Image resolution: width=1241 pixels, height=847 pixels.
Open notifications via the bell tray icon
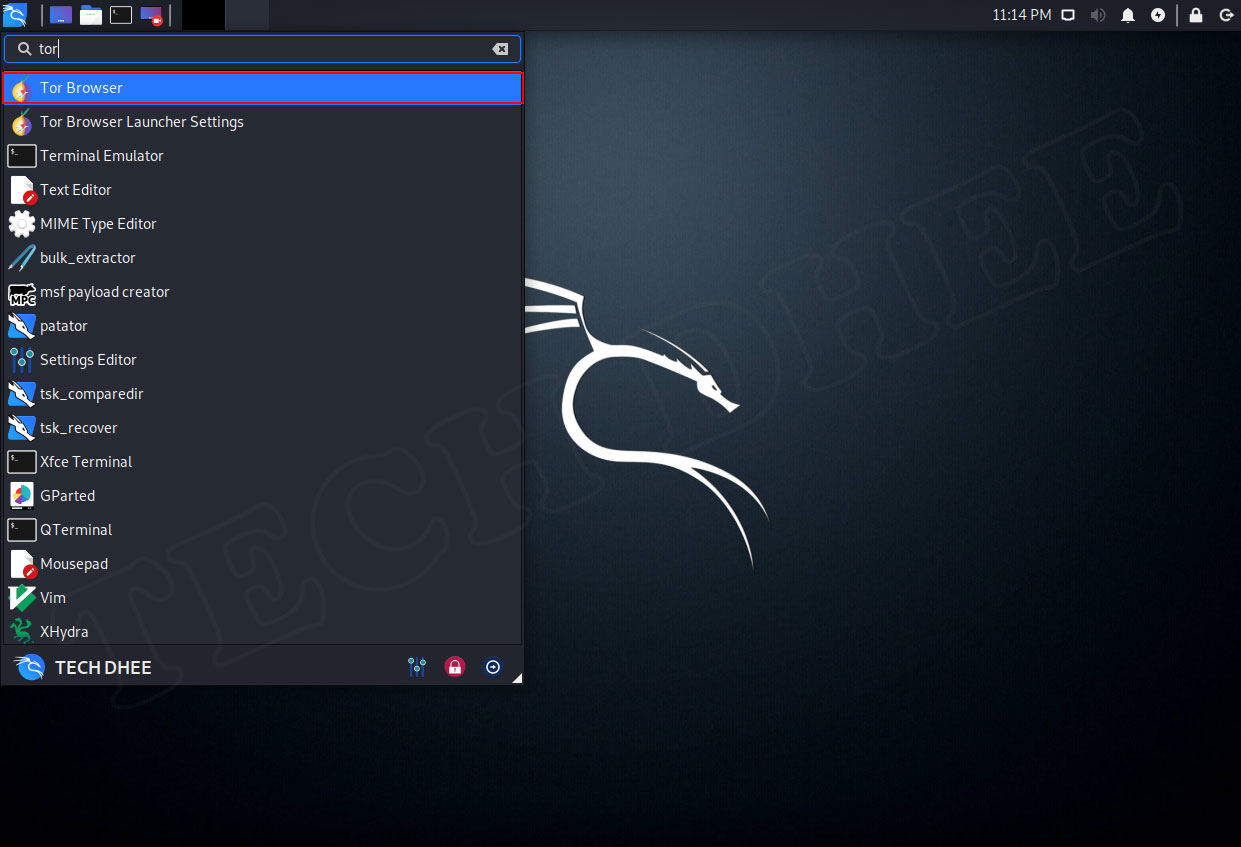(x=1128, y=15)
